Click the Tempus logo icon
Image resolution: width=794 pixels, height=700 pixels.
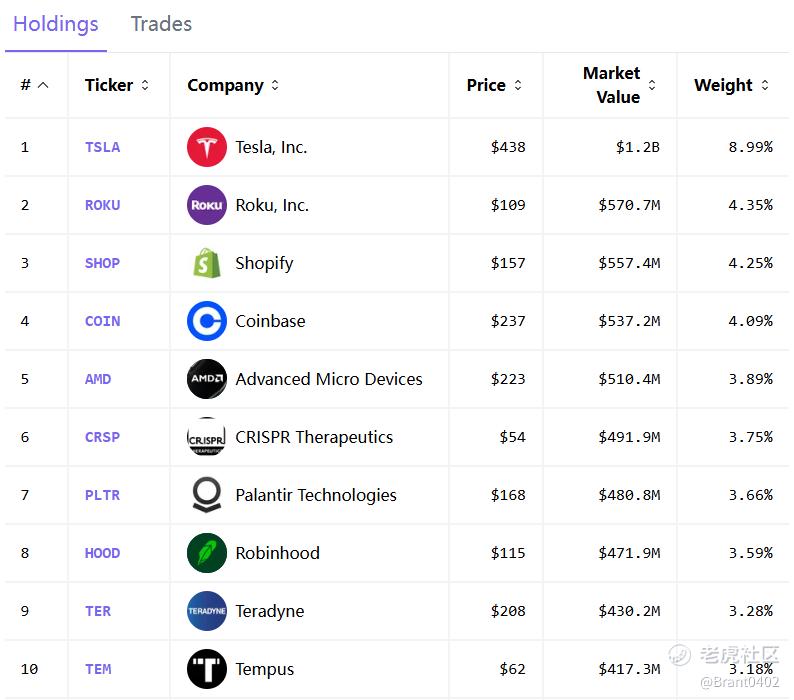click(207, 669)
